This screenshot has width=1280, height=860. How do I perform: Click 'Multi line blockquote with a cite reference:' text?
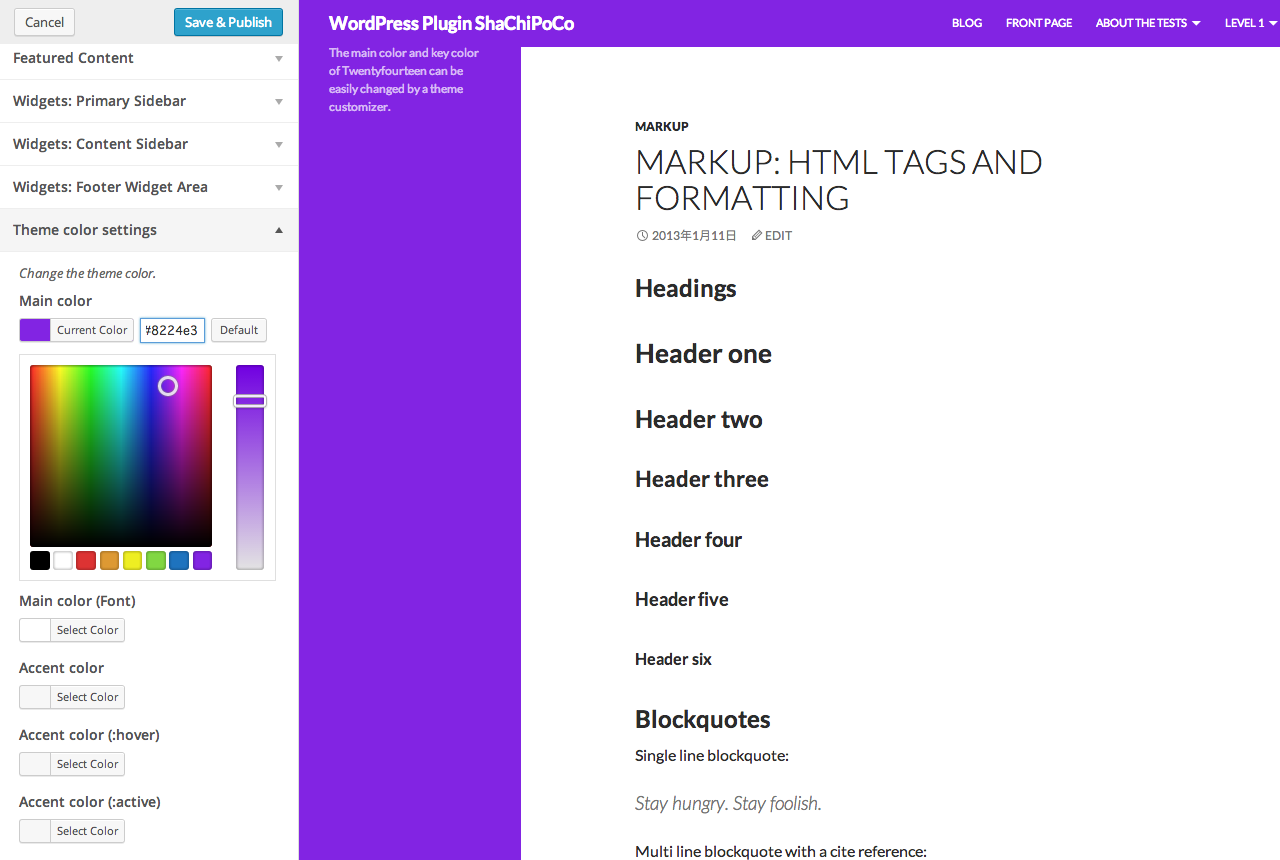click(781, 852)
